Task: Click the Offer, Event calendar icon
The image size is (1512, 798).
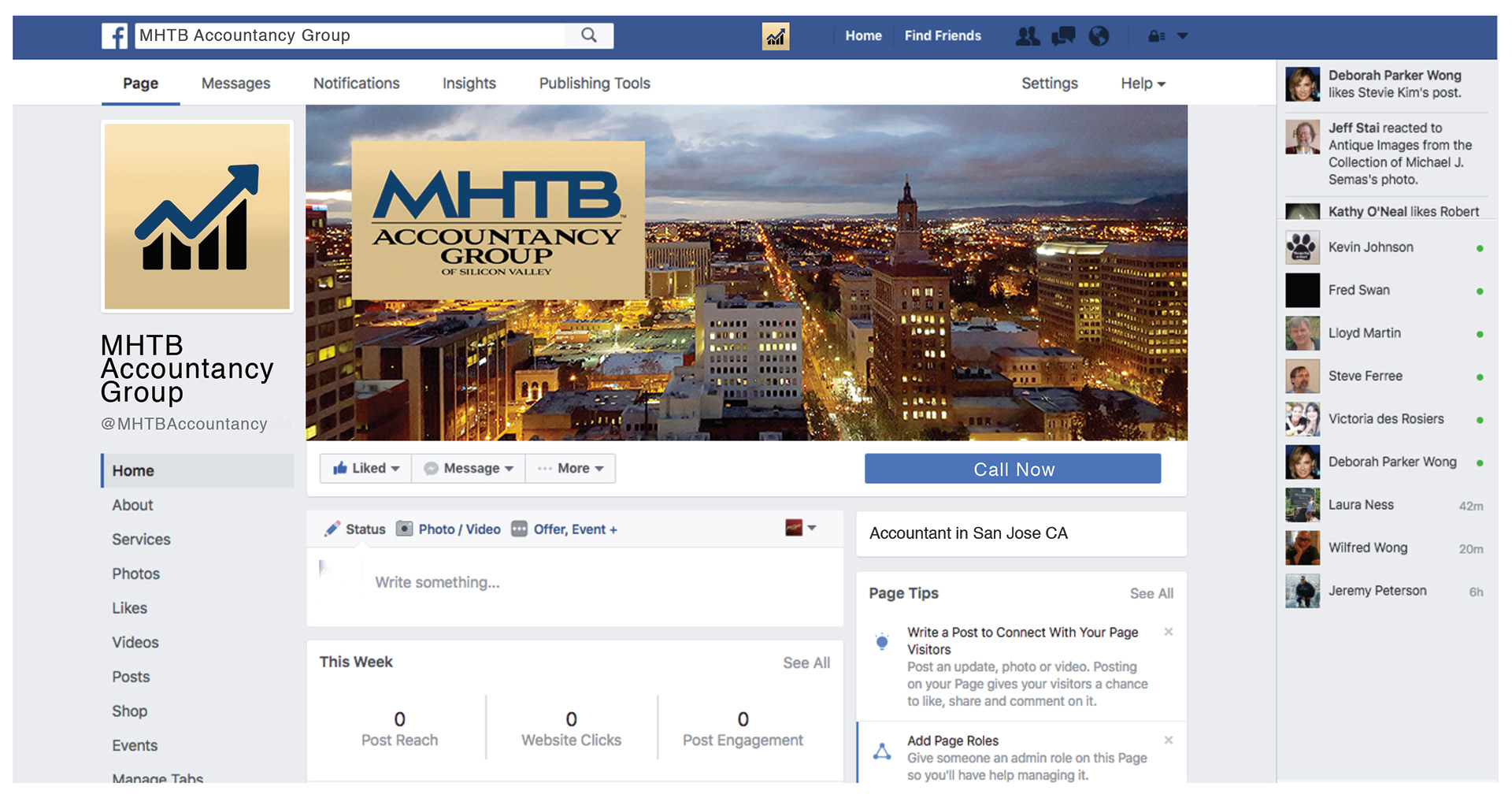Action: 519,529
